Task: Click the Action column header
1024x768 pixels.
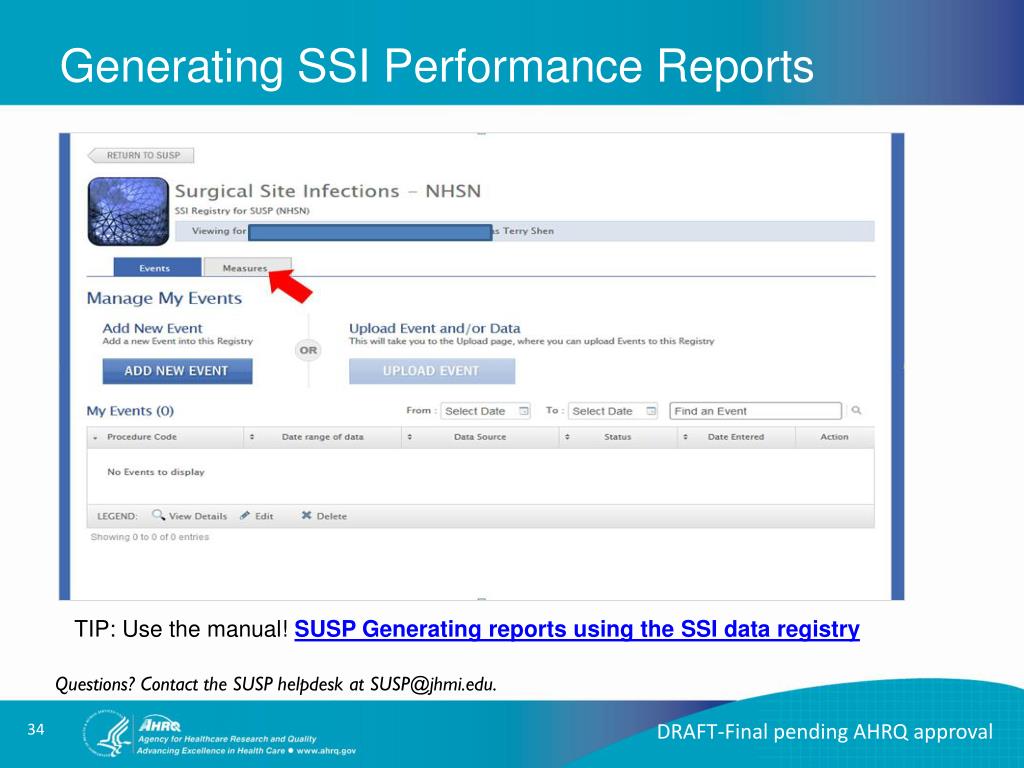Action: click(x=835, y=437)
